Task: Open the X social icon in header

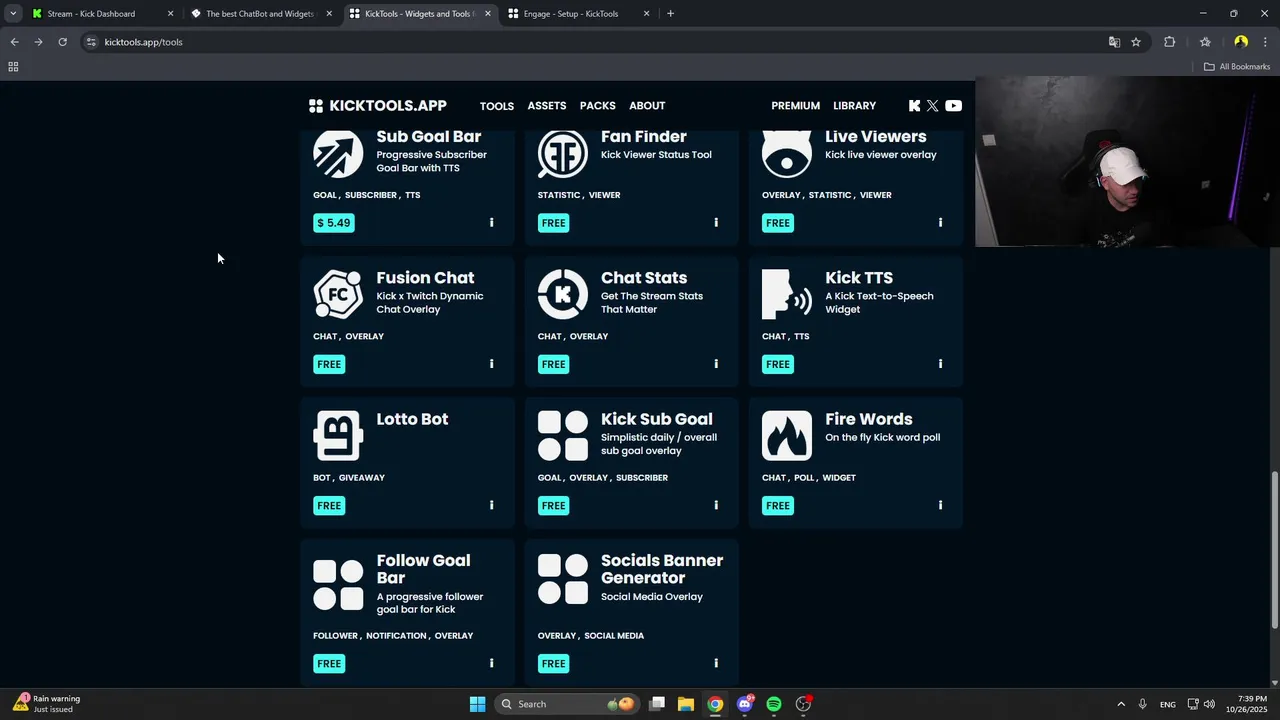Action: pos(932,105)
